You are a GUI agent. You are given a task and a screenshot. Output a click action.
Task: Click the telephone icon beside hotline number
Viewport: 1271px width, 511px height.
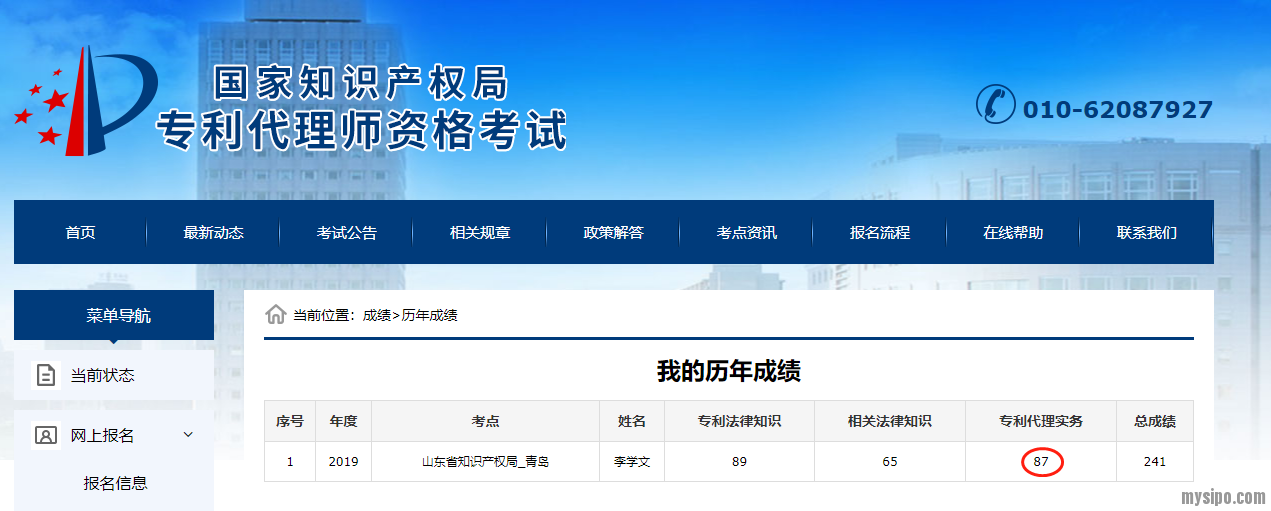click(995, 105)
